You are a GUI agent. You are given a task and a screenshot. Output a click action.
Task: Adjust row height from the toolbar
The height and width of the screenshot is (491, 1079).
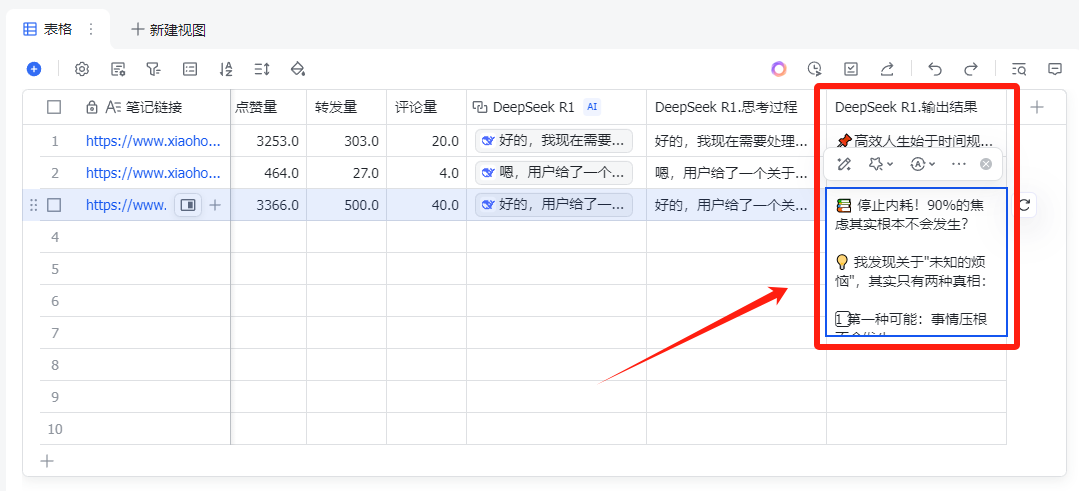pyautogui.click(x=262, y=69)
